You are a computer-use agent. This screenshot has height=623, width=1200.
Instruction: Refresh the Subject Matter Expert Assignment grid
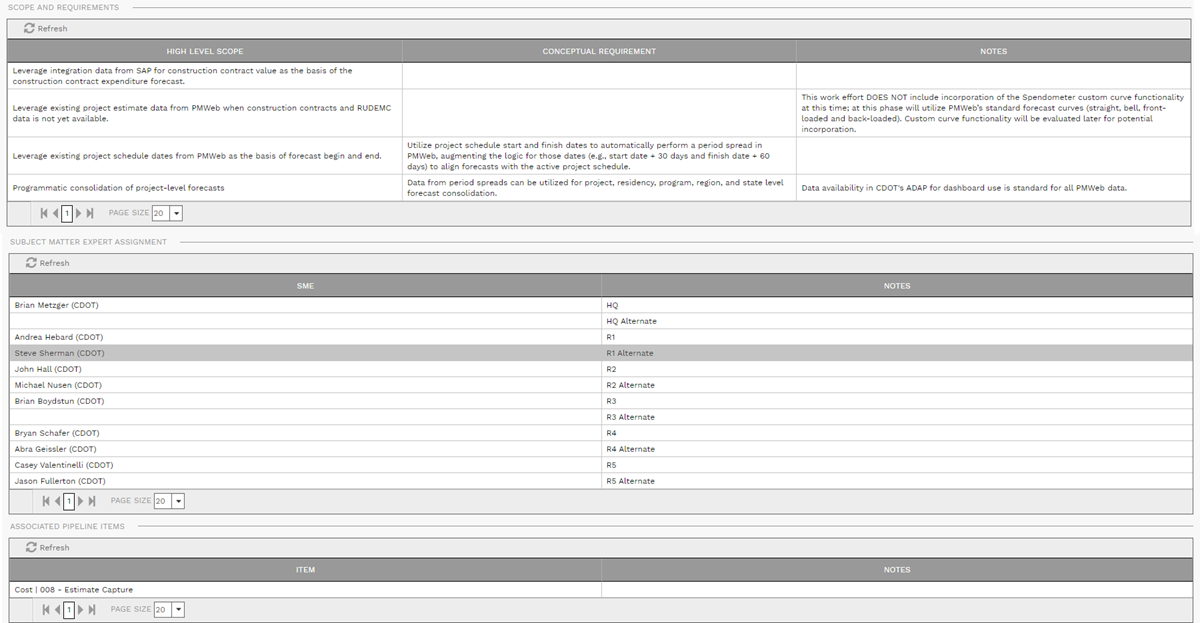[x=48, y=263]
